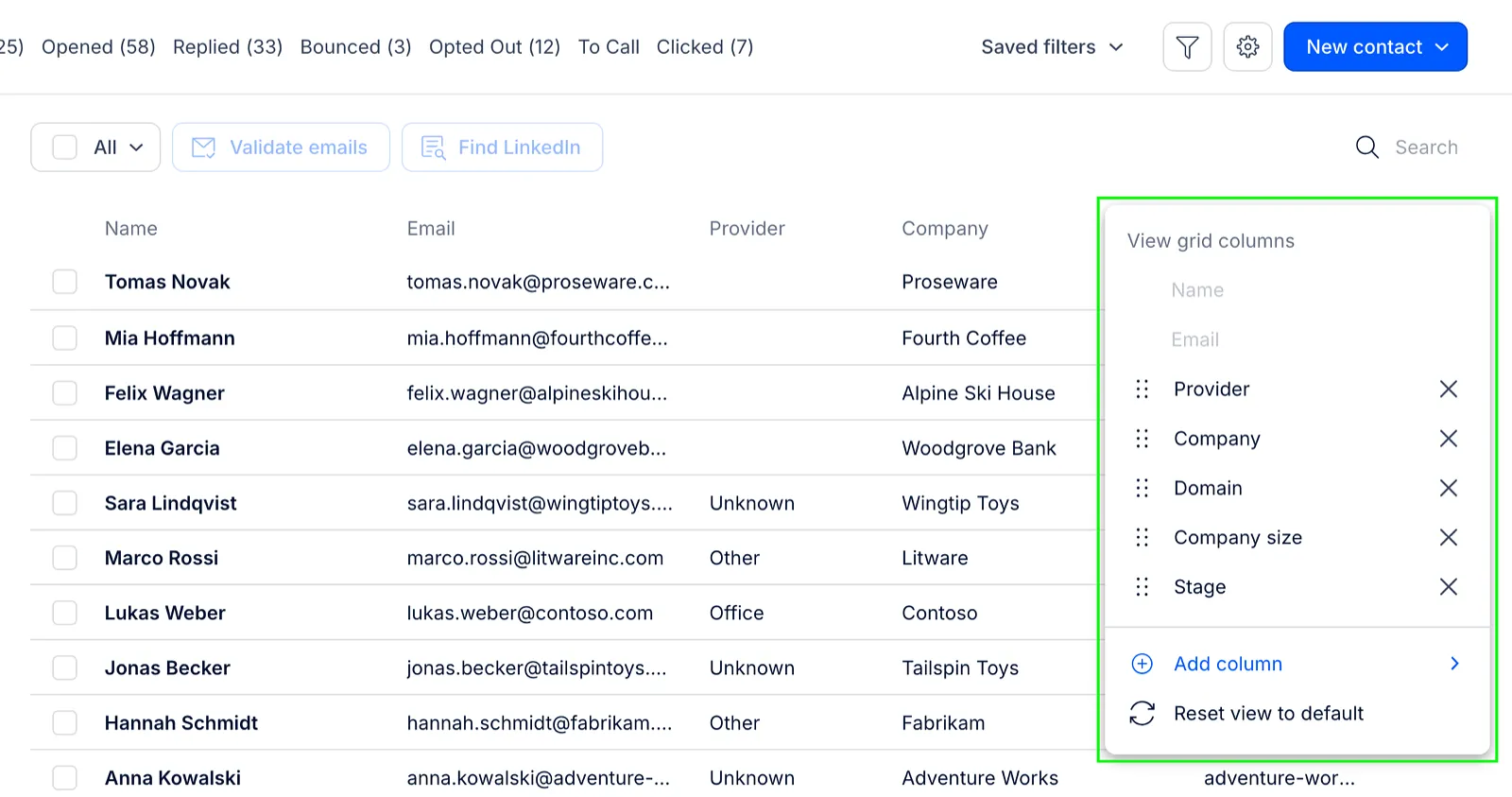This screenshot has width=1512, height=797.
Task: Tick the select-all checkbox
Action: (x=64, y=147)
